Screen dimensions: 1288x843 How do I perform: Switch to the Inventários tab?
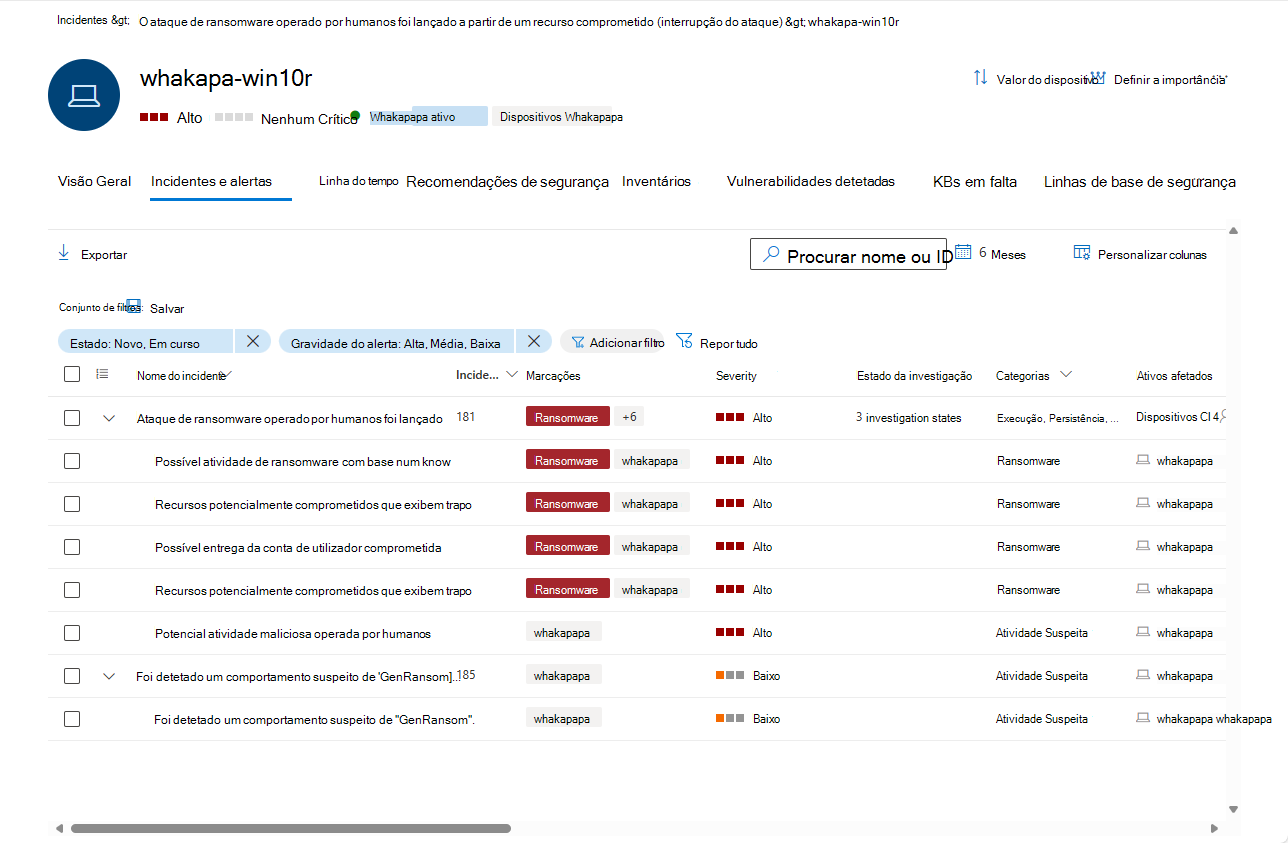point(656,182)
